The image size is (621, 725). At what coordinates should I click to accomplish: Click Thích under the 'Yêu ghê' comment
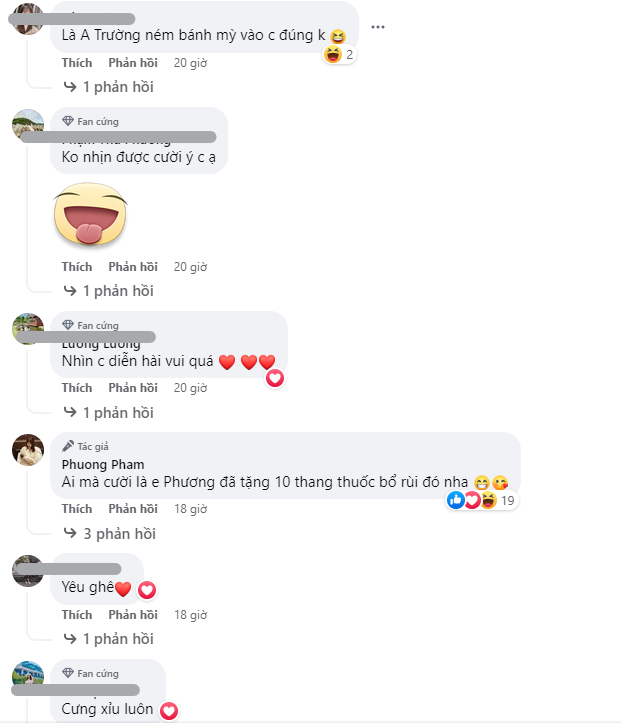click(77, 614)
